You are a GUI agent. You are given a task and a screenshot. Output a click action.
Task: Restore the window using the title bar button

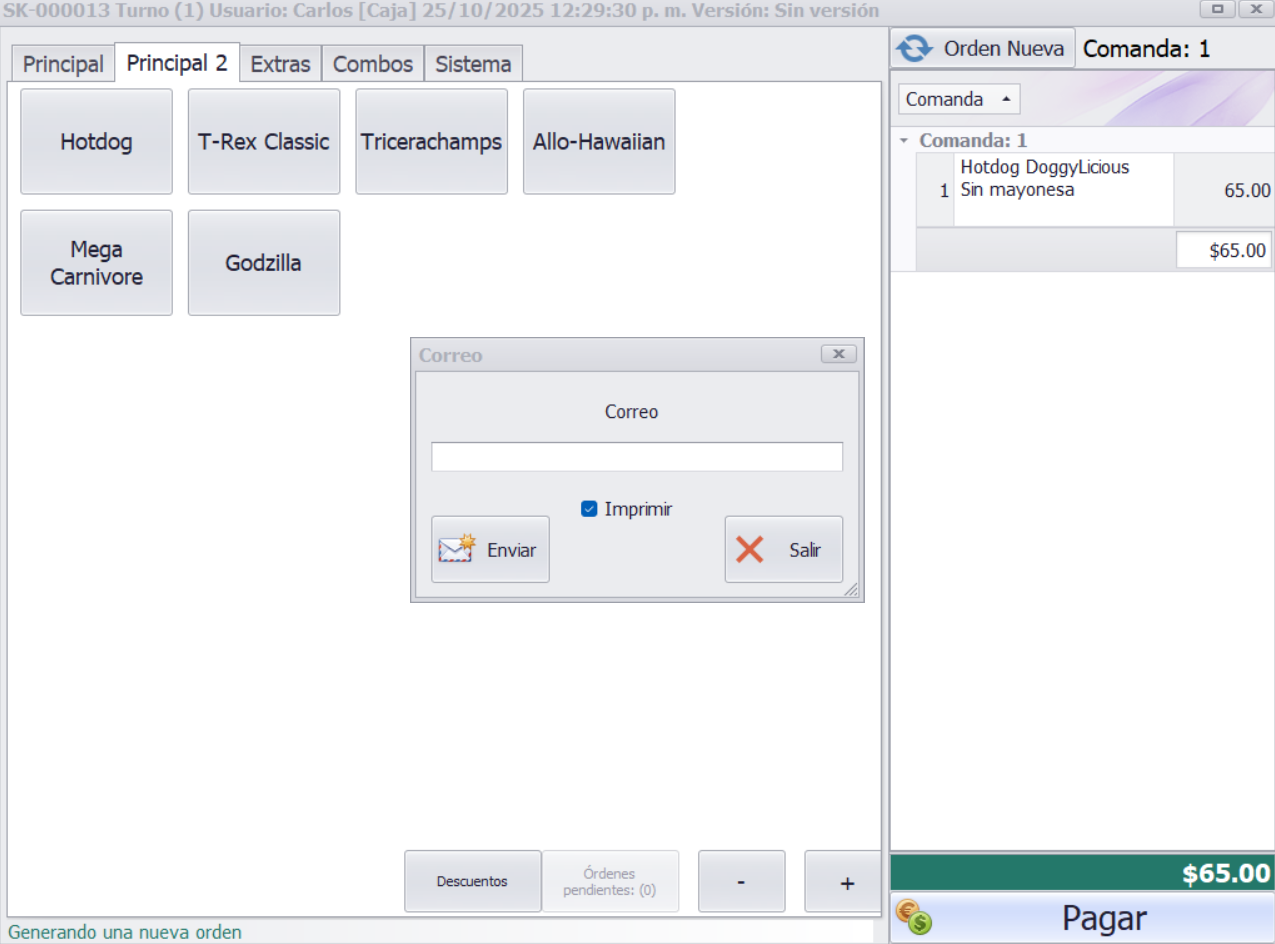[x=1217, y=9]
